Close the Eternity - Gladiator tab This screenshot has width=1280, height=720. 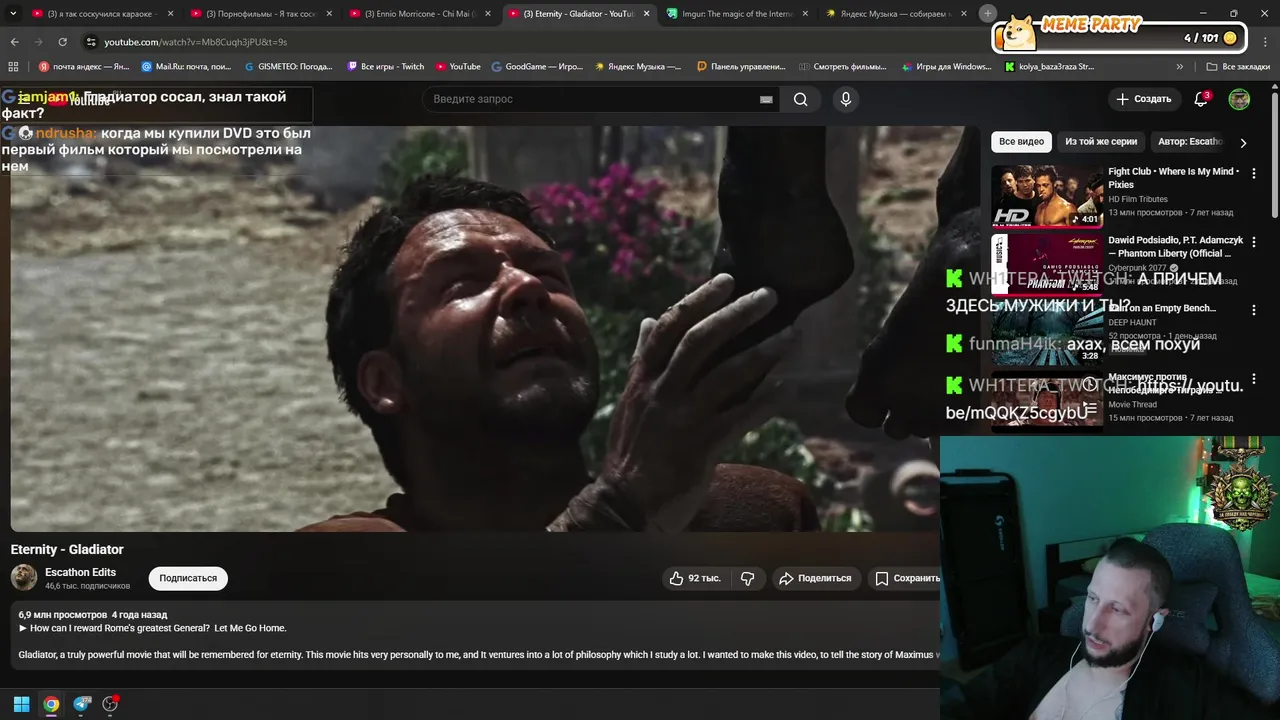click(x=647, y=14)
